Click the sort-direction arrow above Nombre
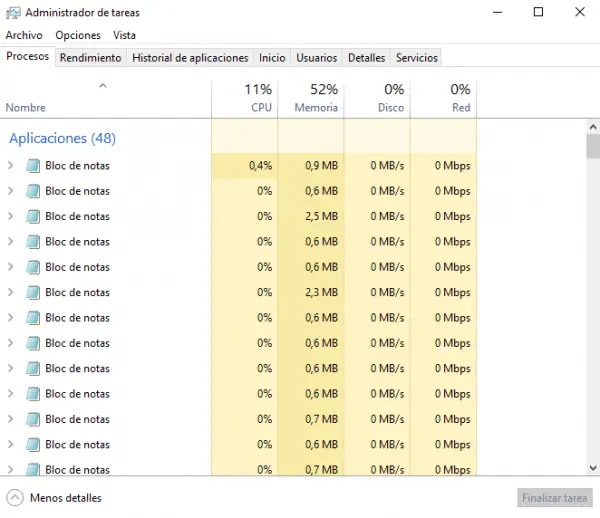Image resolution: width=600 pixels, height=518 pixels. [103, 86]
